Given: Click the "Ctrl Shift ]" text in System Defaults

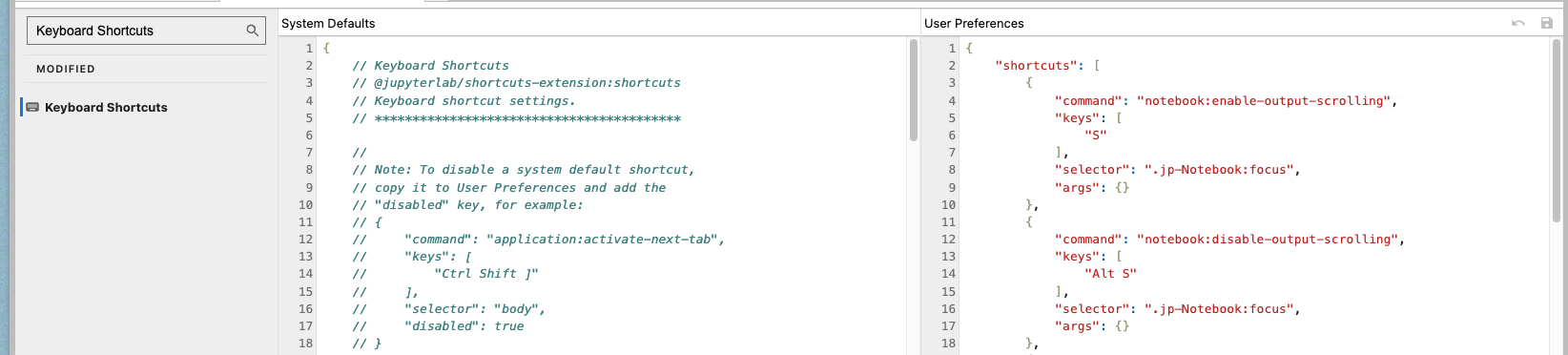Looking at the screenshot, I should pos(486,274).
